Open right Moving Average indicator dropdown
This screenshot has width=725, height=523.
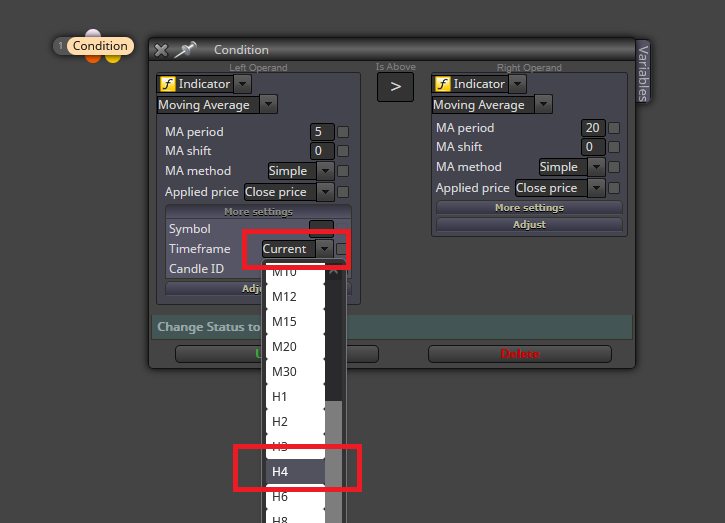coord(543,105)
